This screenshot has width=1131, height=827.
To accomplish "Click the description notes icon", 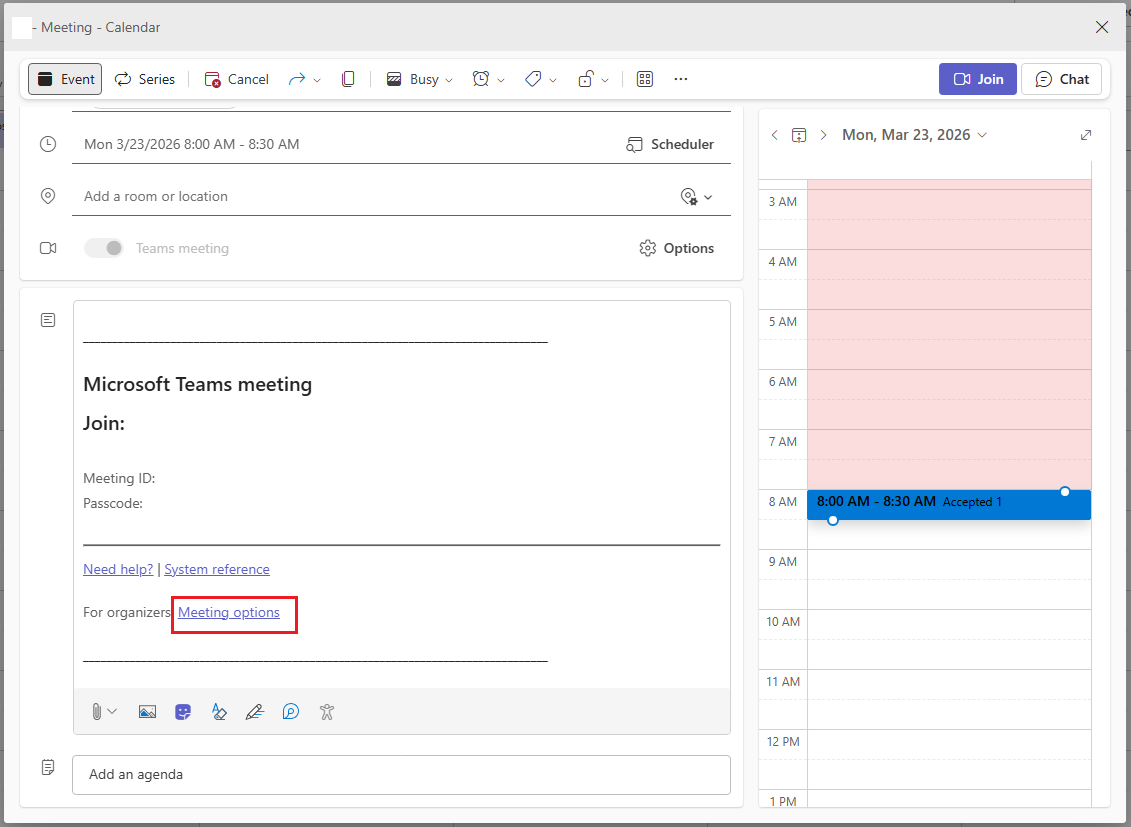I will pos(48,320).
